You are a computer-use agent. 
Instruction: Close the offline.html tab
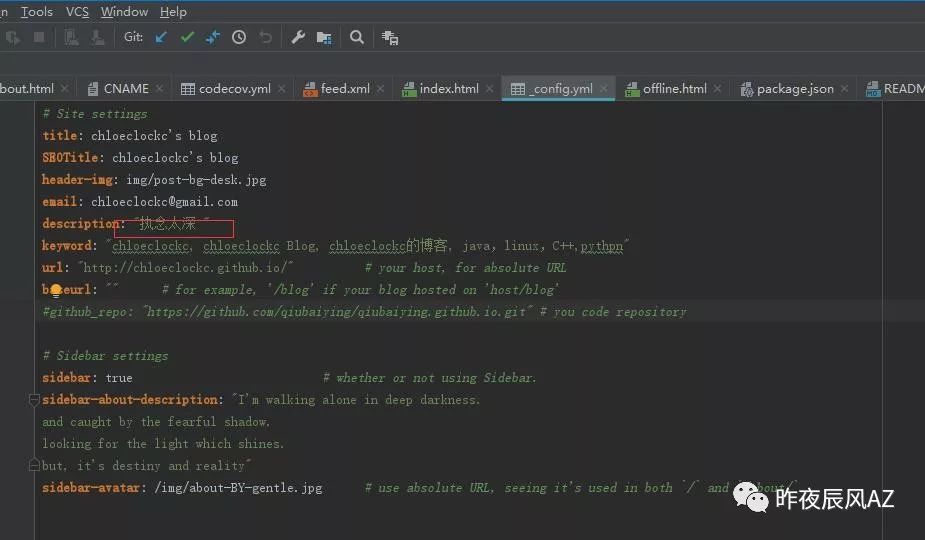tap(717, 88)
